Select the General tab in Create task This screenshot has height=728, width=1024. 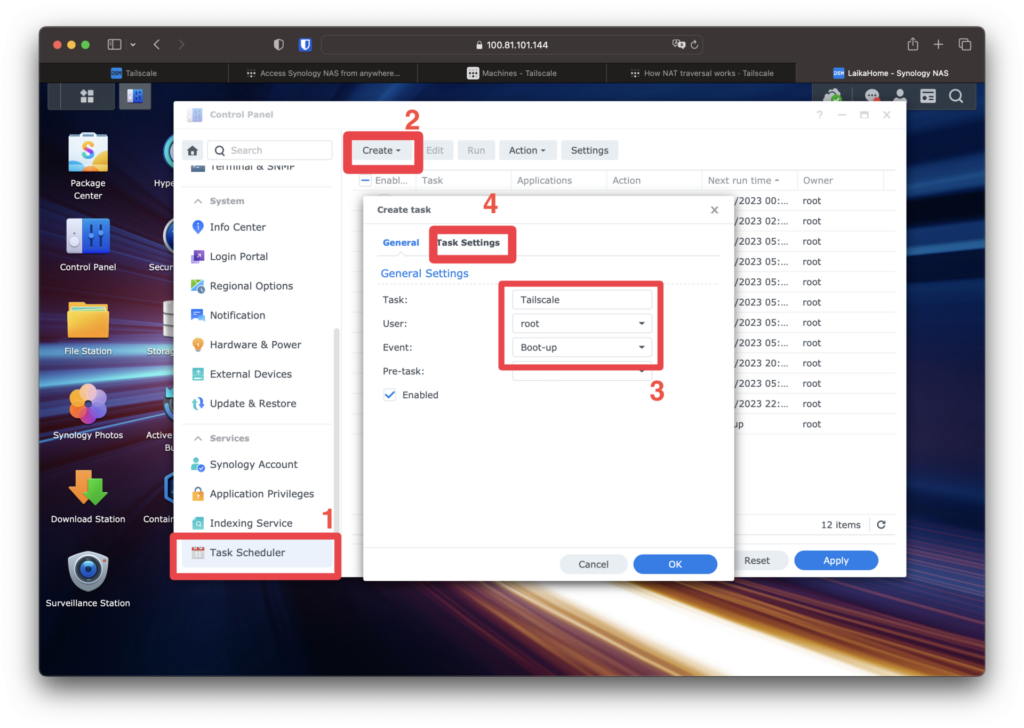coord(400,243)
